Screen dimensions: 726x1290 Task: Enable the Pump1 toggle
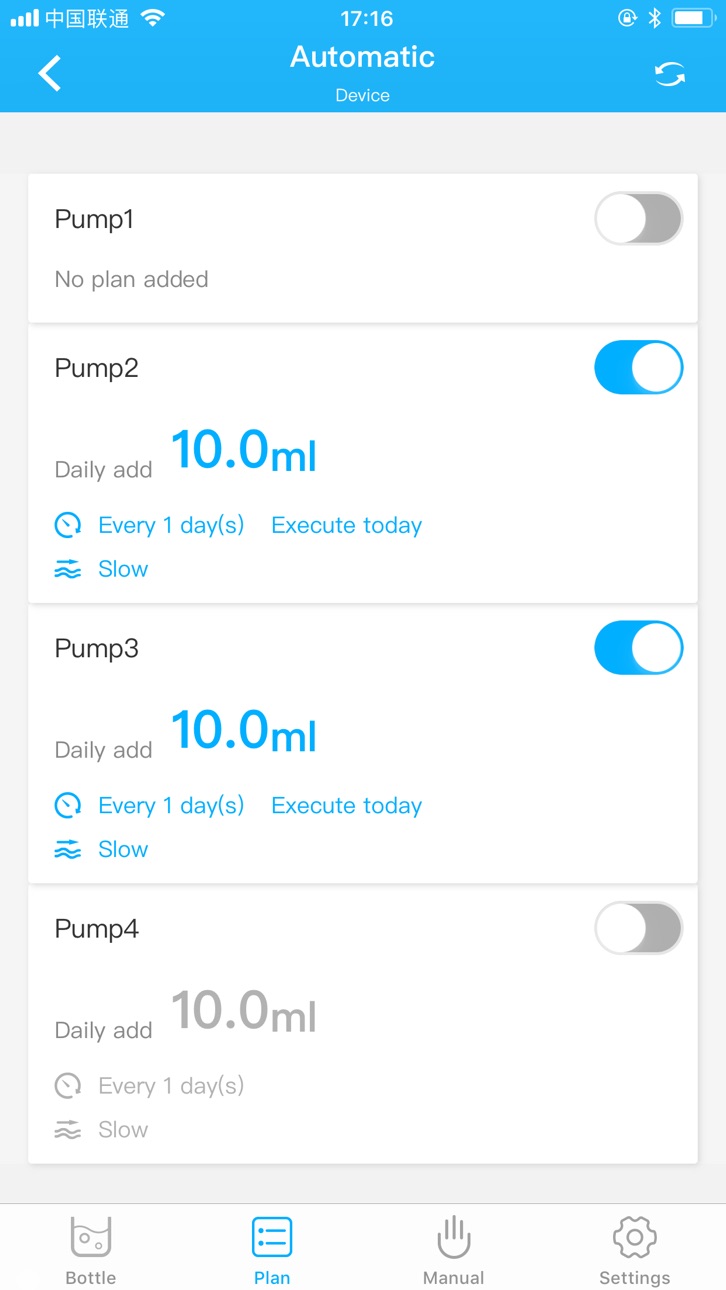tap(639, 219)
